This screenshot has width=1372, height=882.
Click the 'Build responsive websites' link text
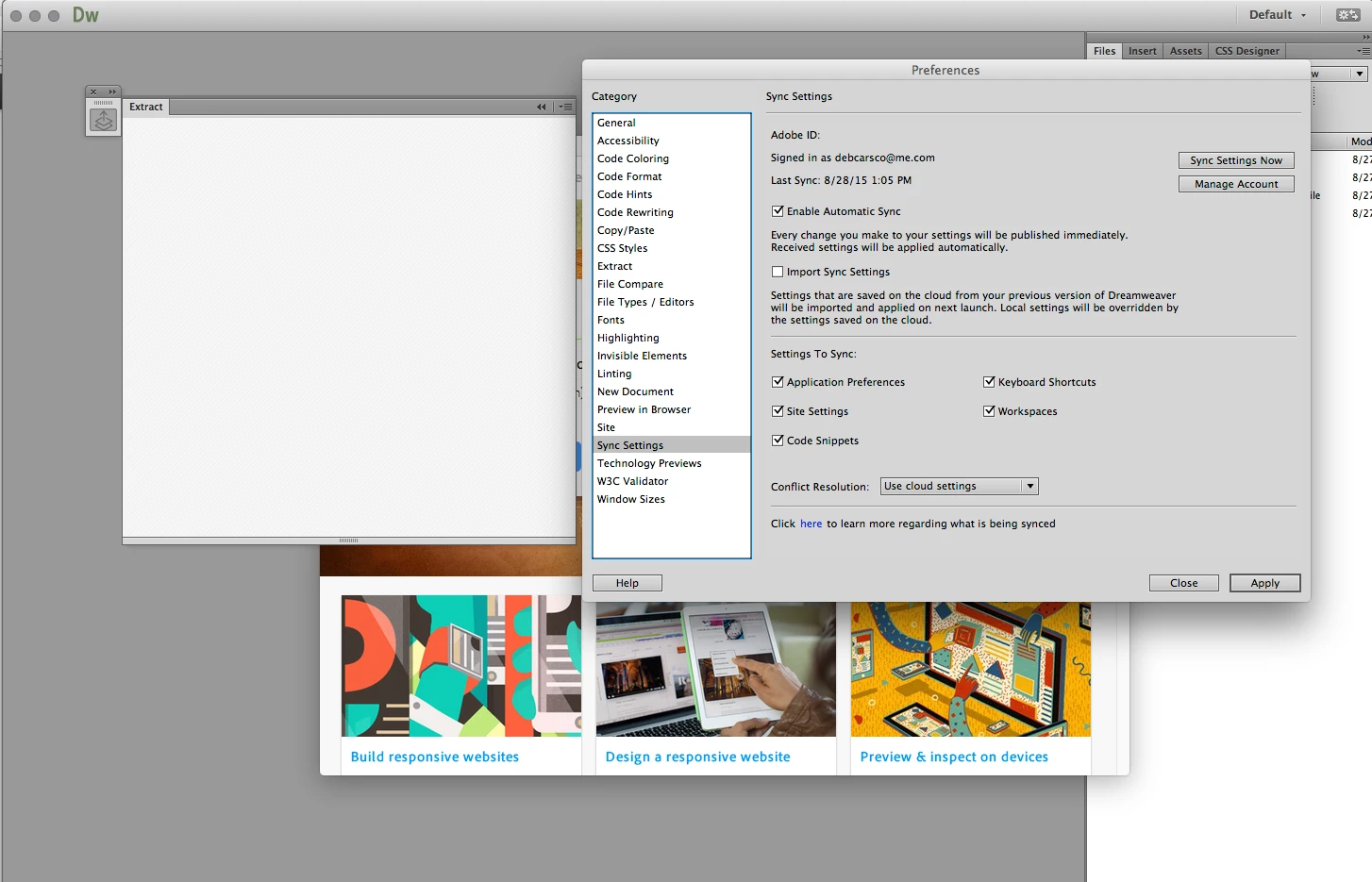tap(435, 757)
